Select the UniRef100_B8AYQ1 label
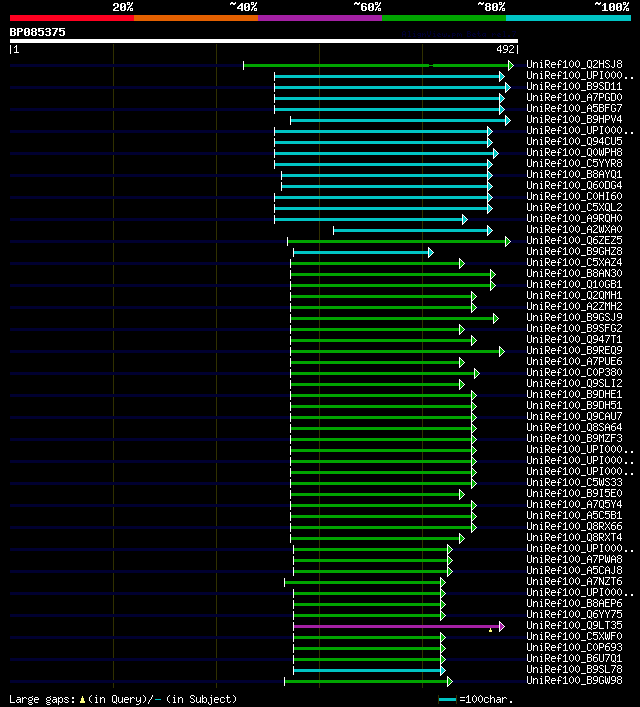 click(x=574, y=174)
